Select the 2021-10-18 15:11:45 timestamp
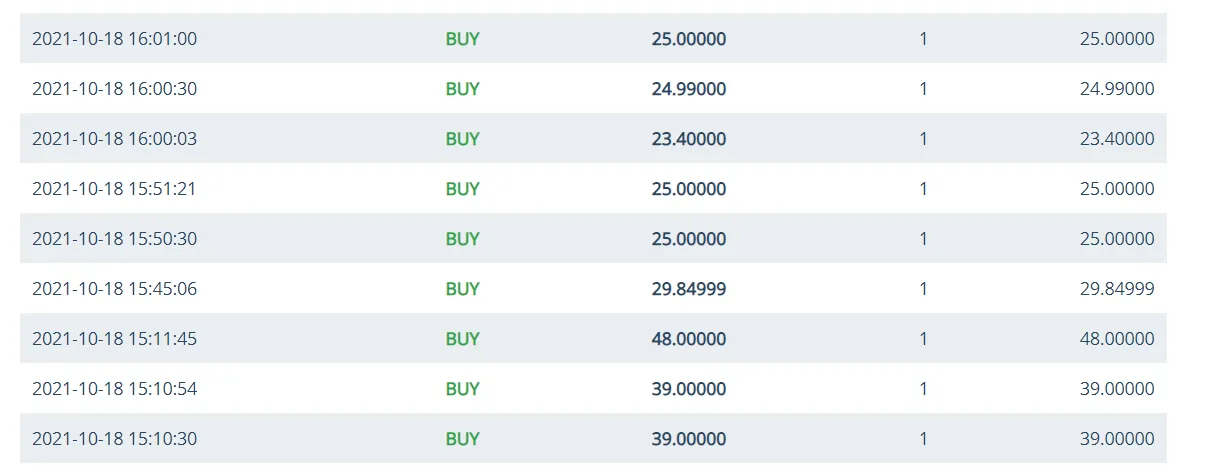The height and width of the screenshot is (476, 1205). 115,339
